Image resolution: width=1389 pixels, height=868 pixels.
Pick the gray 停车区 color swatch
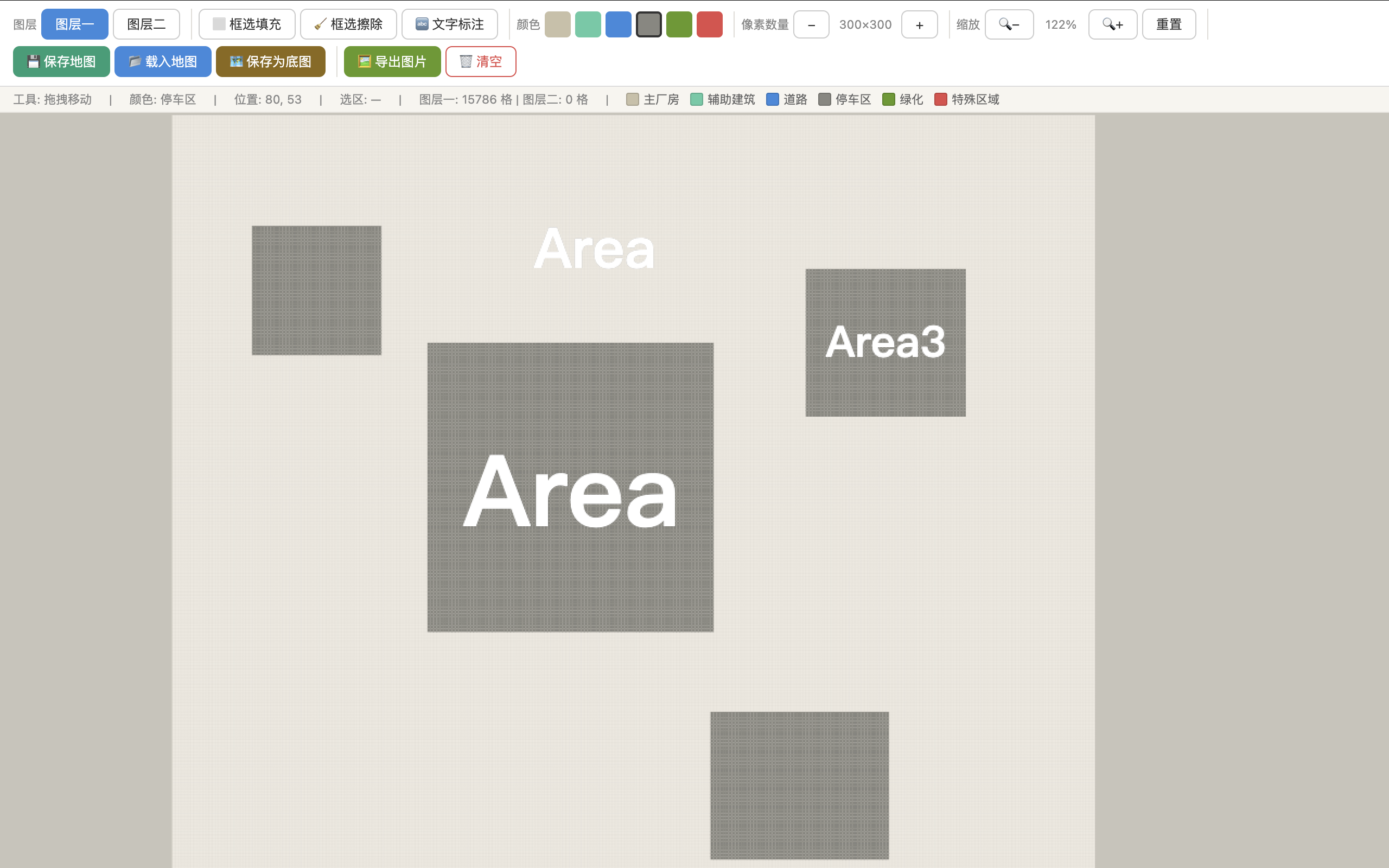pos(648,25)
